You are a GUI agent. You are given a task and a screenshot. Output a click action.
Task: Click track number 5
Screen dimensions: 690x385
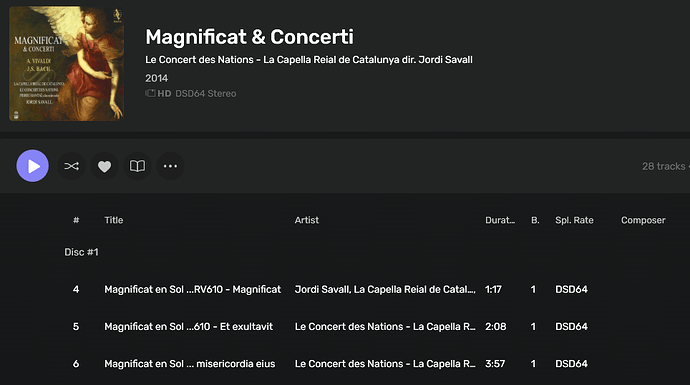click(76, 326)
